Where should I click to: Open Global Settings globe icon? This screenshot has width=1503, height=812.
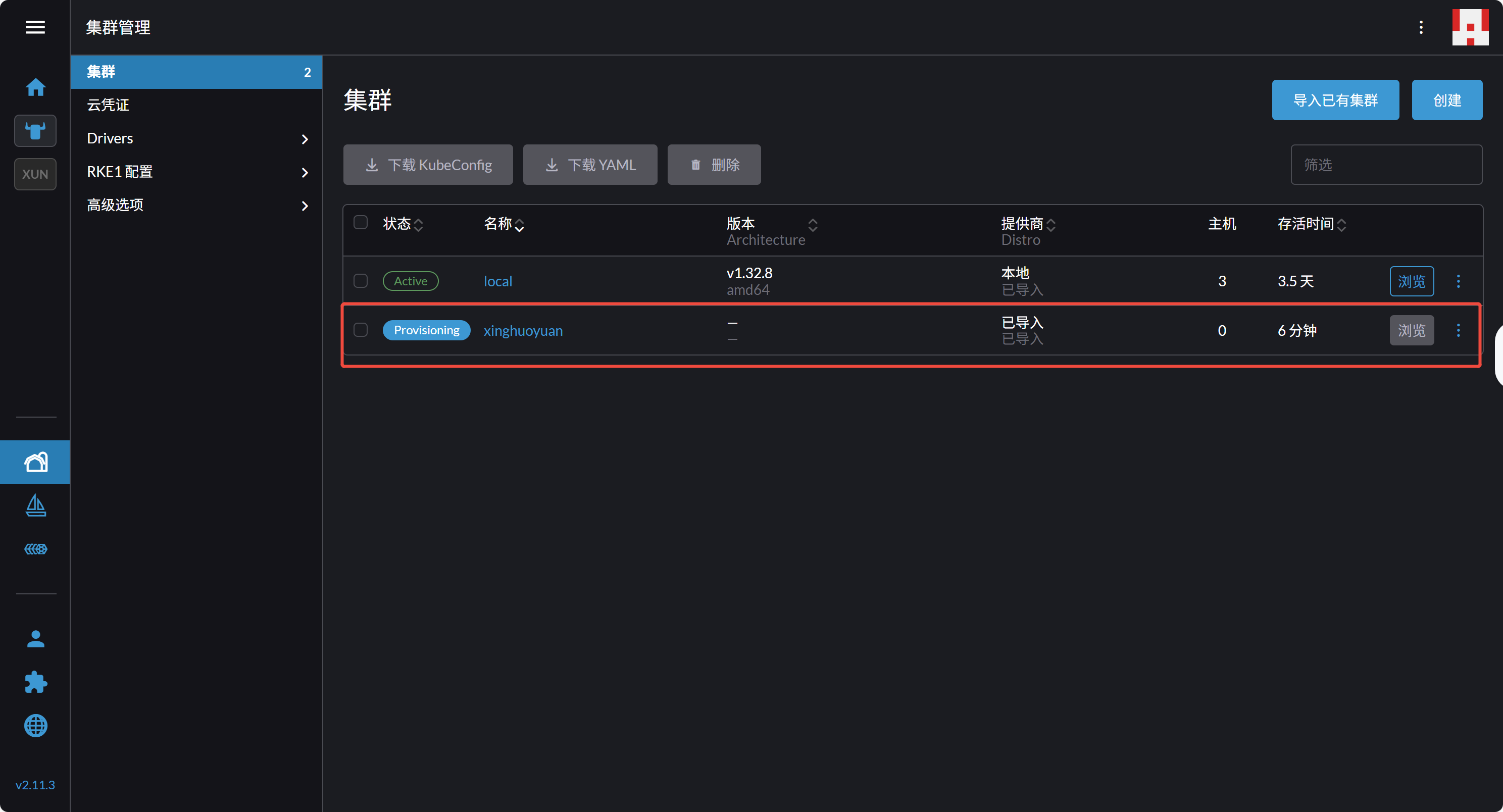35,726
